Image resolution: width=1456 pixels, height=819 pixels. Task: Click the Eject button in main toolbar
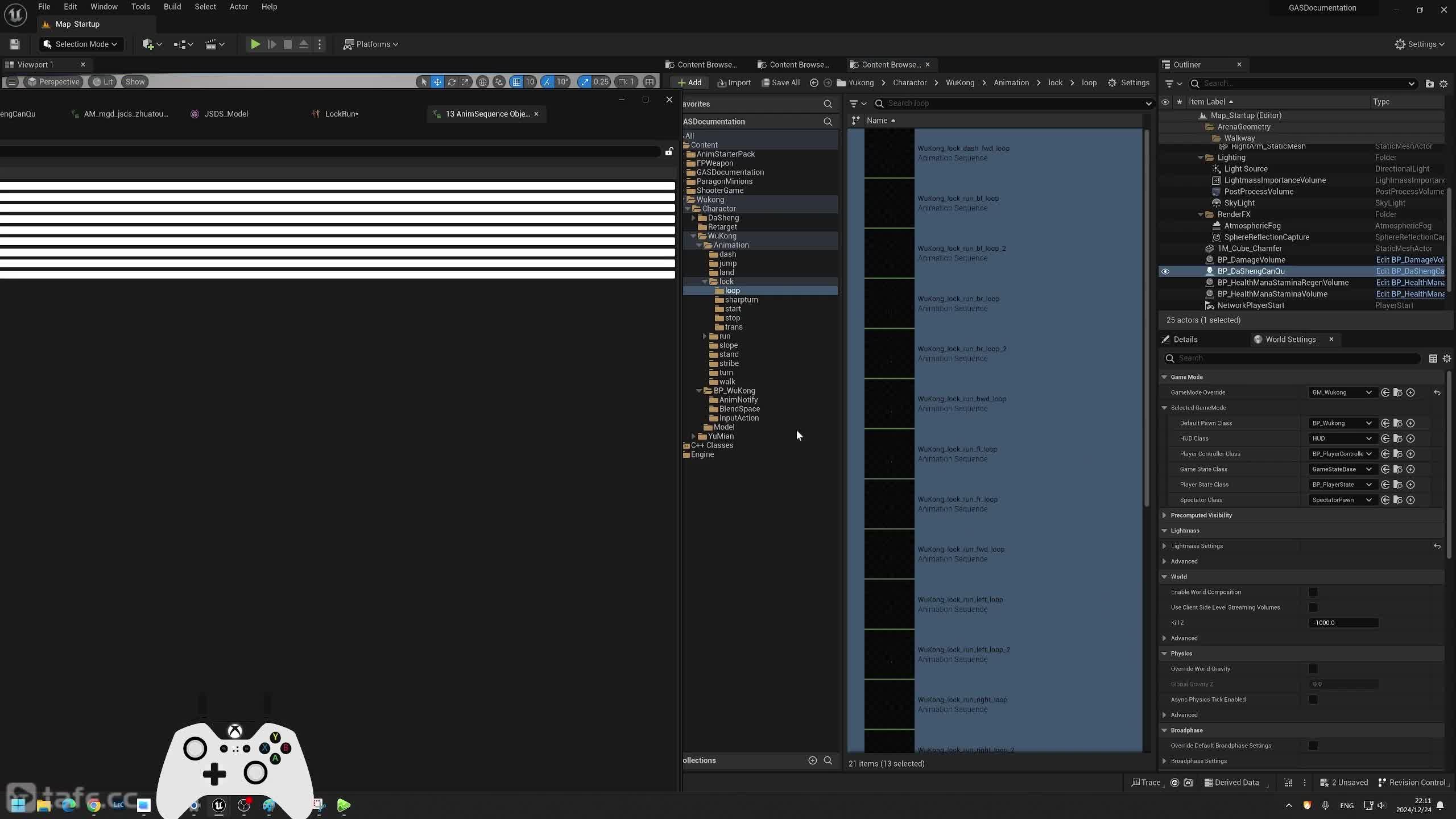pyautogui.click(x=304, y=44)
